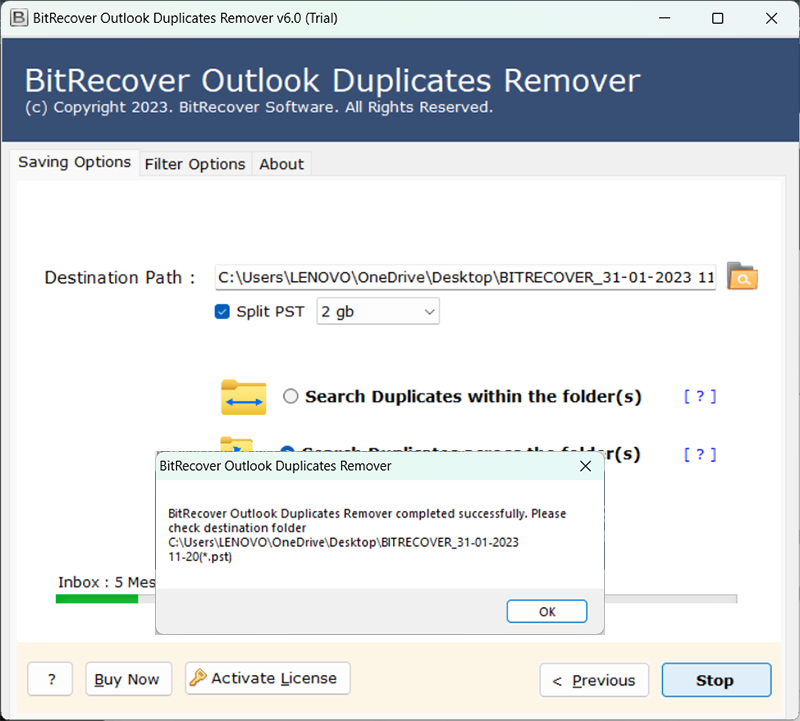800x721 pixels.
Task: Click the BitRecover app logo in title bar
Action: point(19,18)
